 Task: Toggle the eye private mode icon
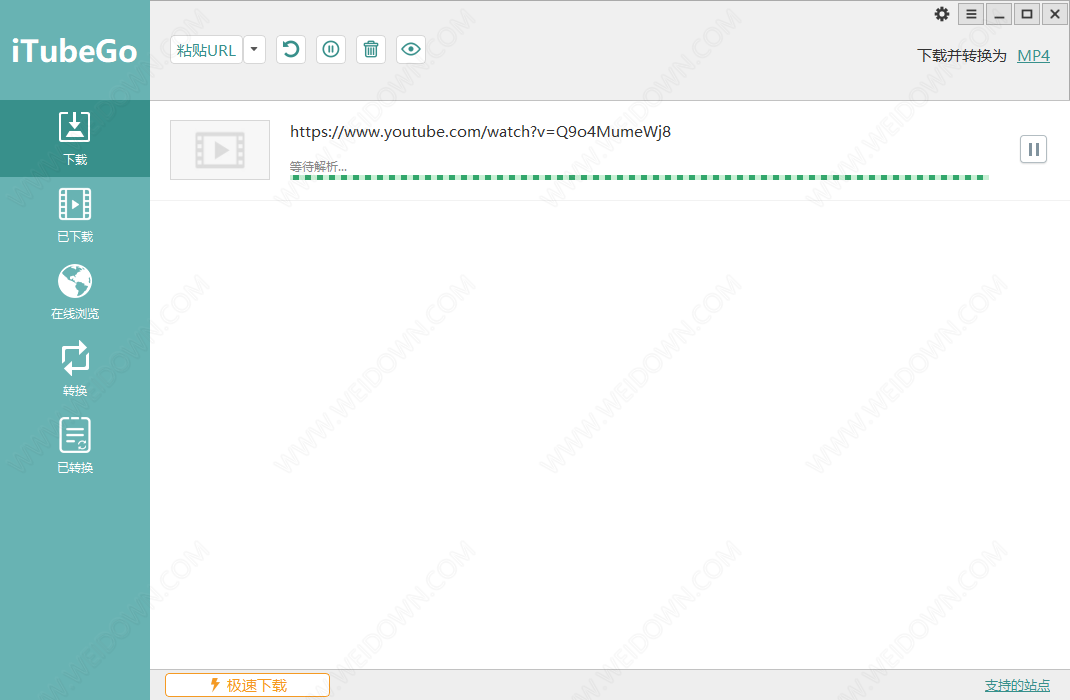(x=411, y=50)
